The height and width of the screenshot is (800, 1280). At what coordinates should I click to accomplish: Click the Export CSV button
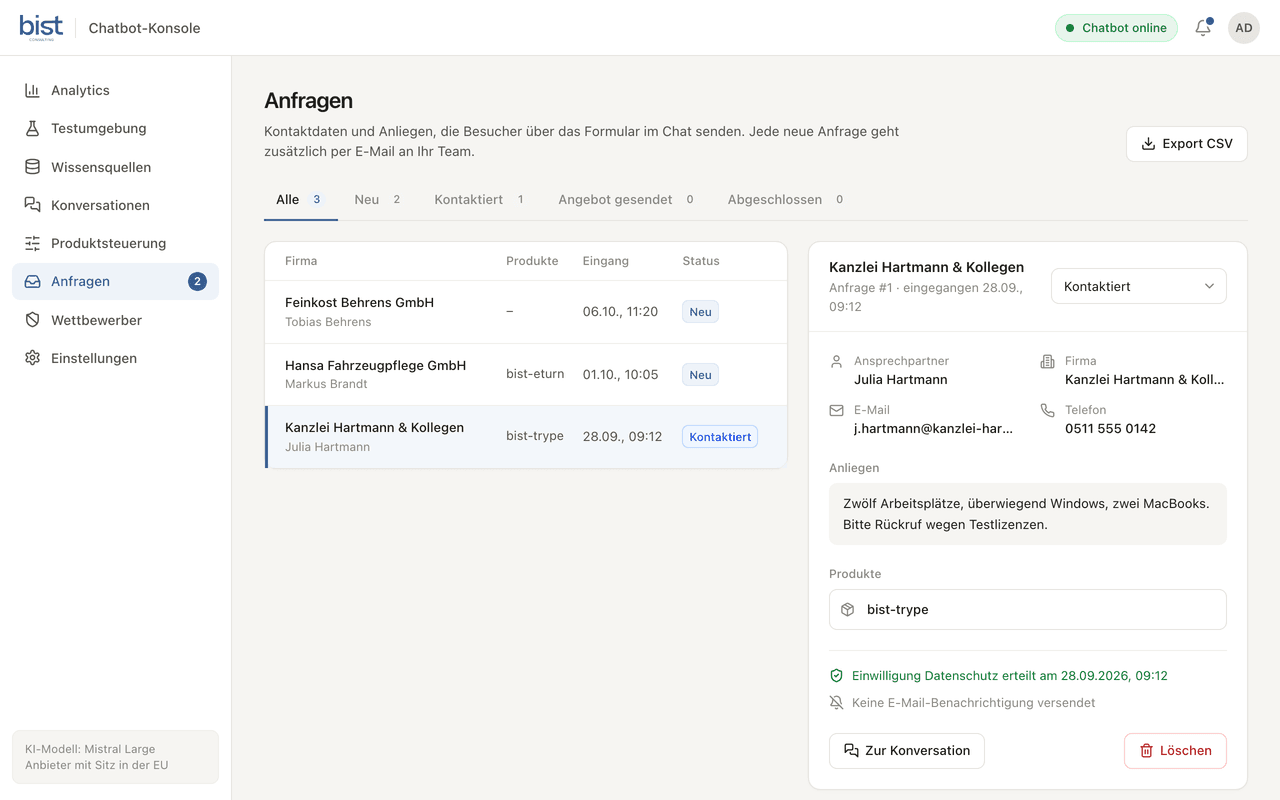pos(1187,144)
